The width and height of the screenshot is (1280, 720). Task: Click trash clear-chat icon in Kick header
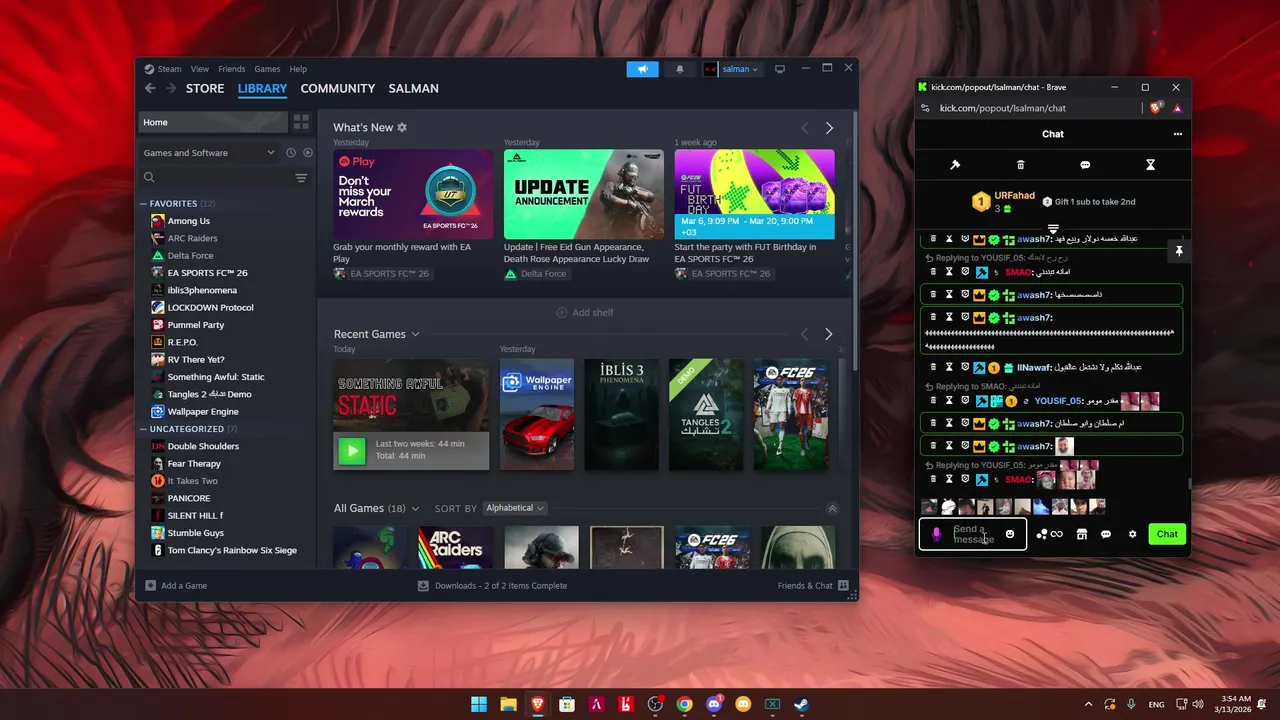(1020, 165)
